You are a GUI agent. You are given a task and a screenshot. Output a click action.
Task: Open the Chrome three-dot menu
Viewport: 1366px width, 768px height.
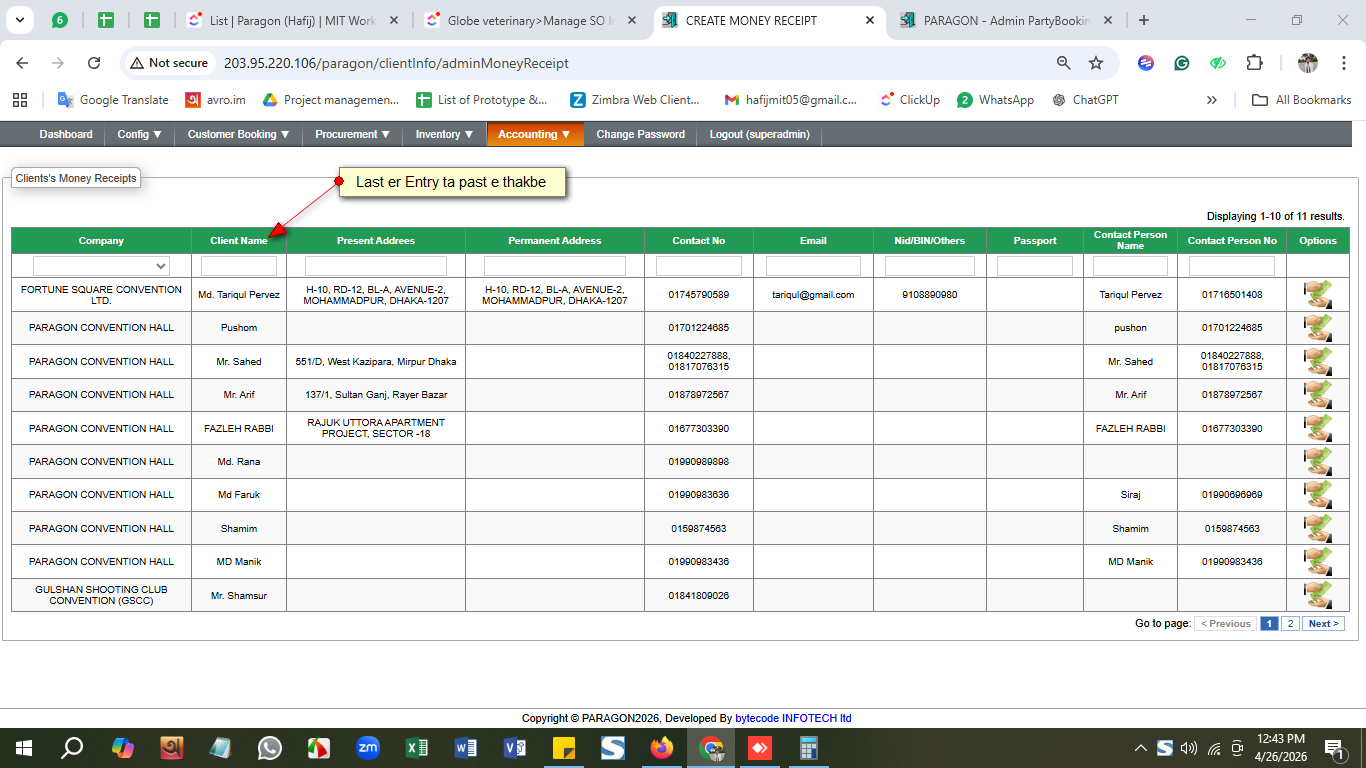pos(1343,63)
